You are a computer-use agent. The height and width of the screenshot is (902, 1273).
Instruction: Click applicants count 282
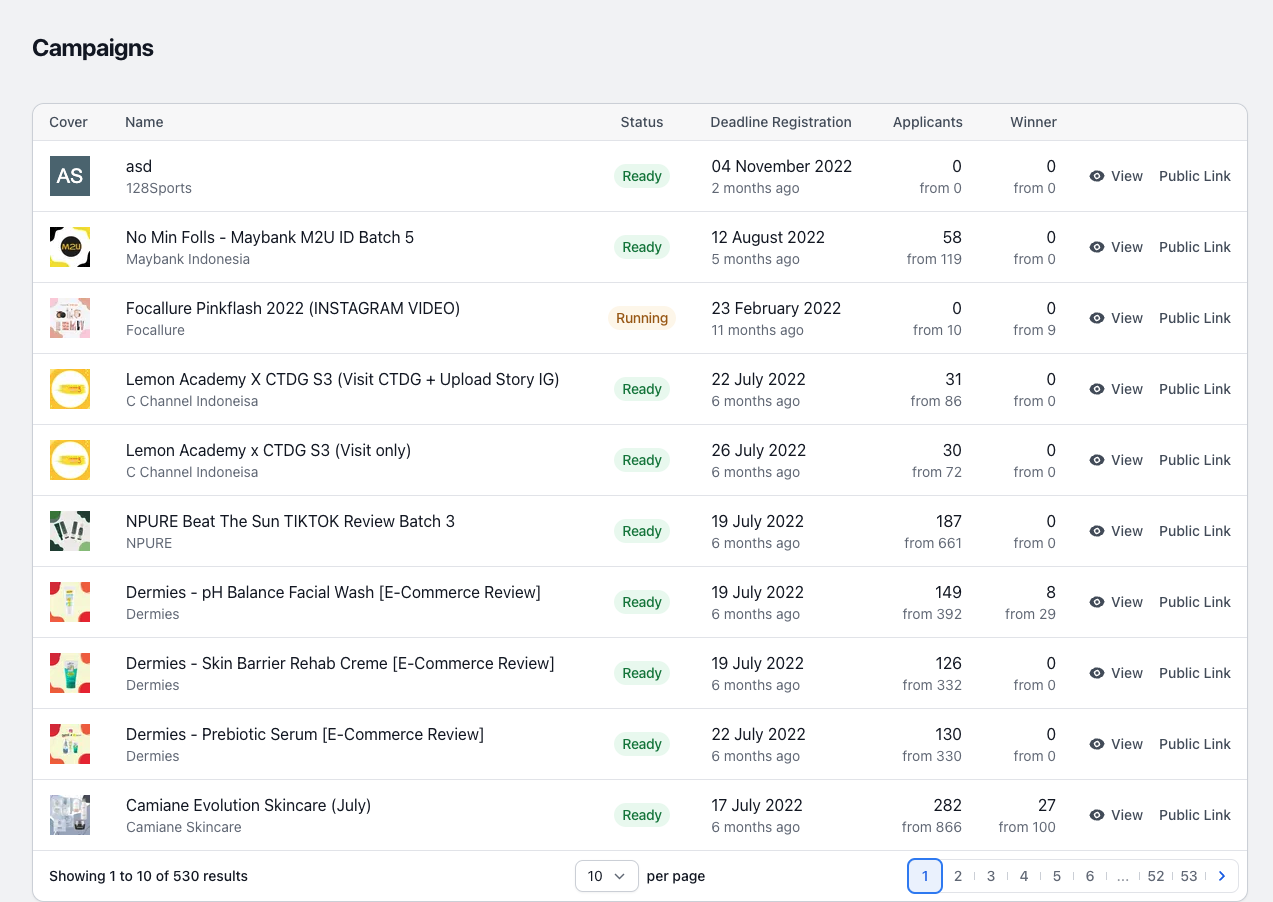coord(947,805)
